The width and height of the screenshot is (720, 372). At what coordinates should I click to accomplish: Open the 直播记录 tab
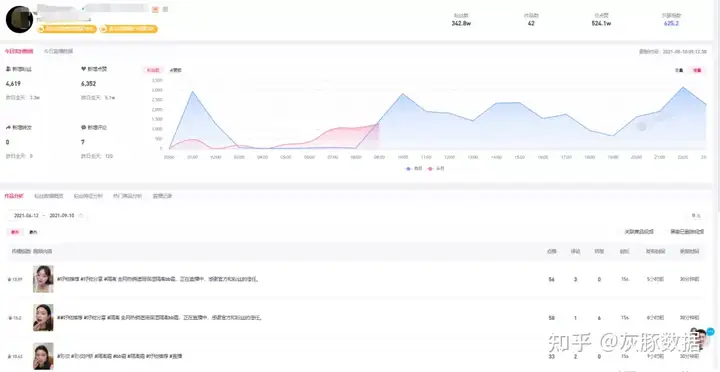[x=163, y=196]
